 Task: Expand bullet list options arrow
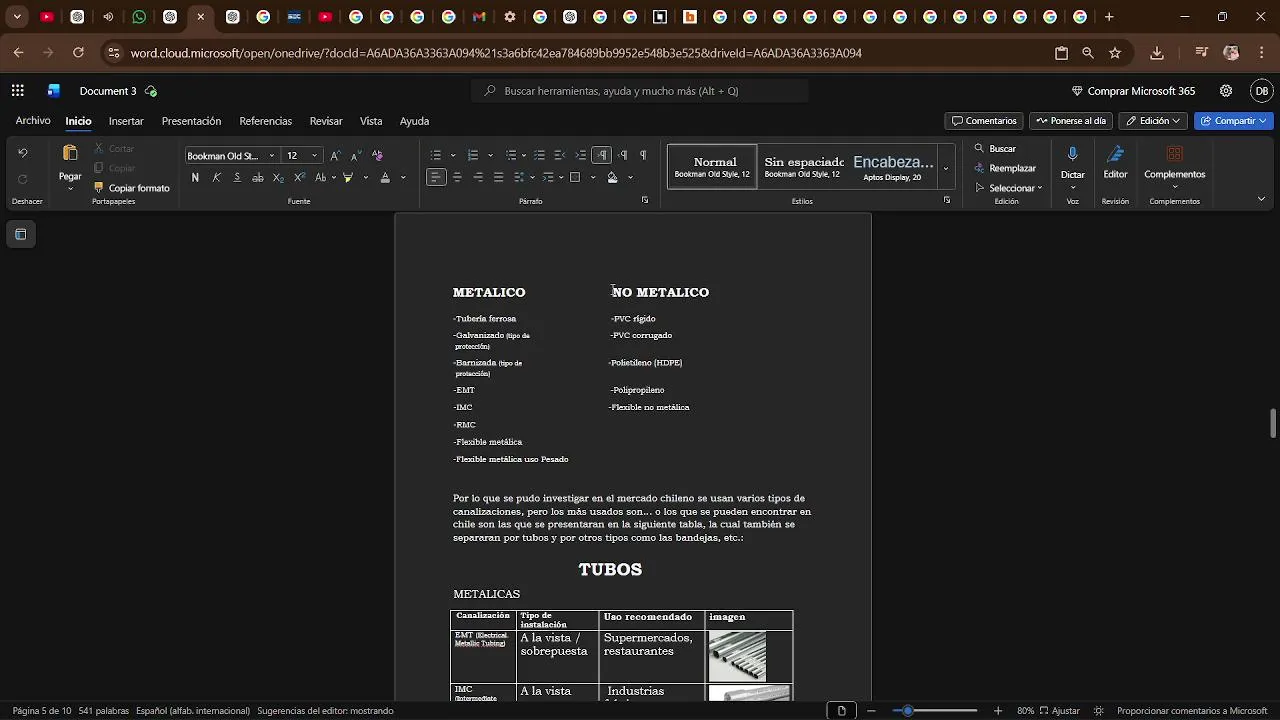tap(453, 155)
